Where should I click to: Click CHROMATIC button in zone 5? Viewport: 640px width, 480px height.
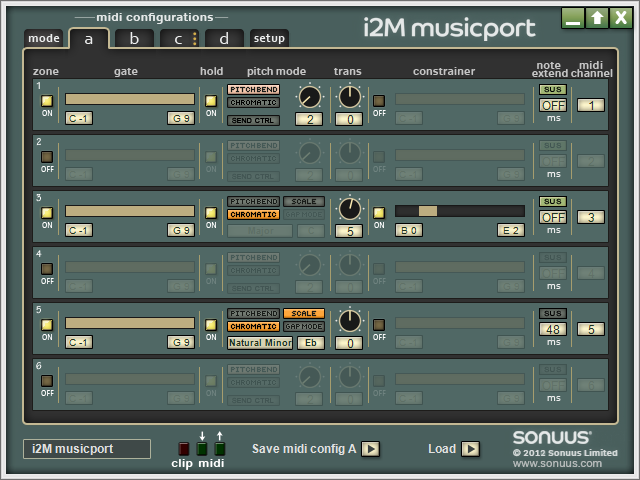tap(253, 327)
